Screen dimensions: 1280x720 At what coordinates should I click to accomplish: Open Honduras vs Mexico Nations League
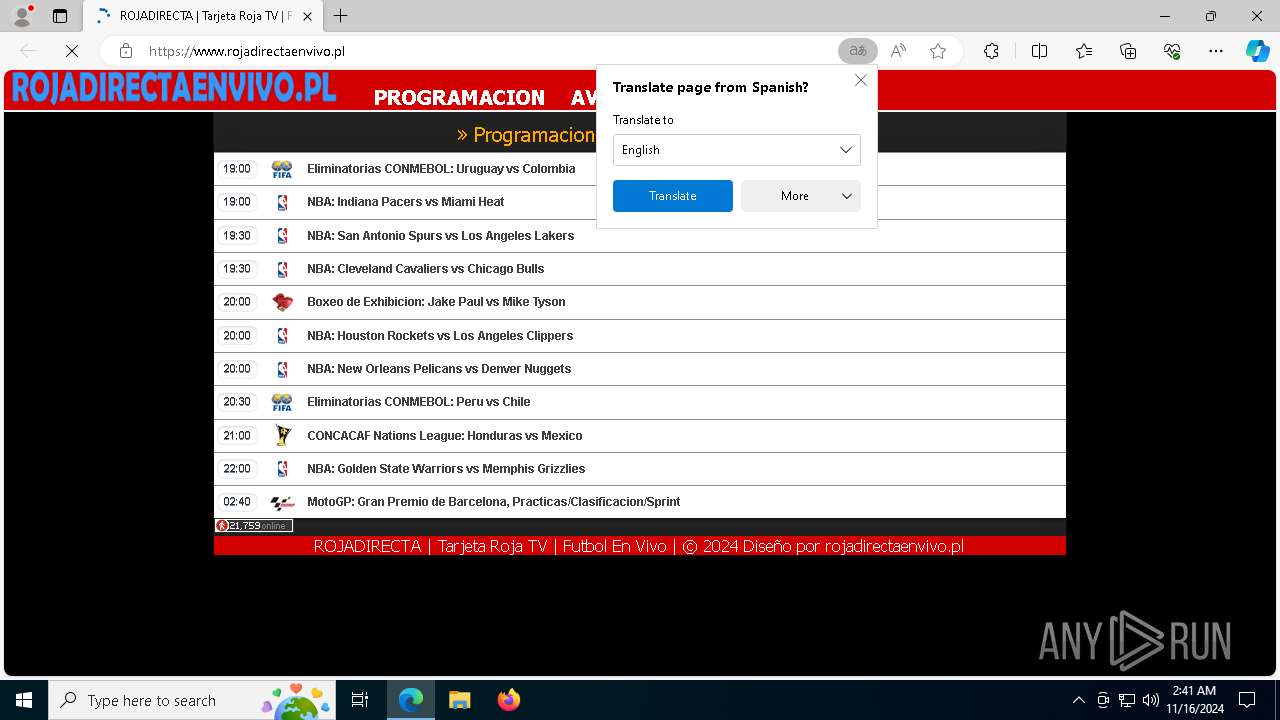tap(445, 436)
